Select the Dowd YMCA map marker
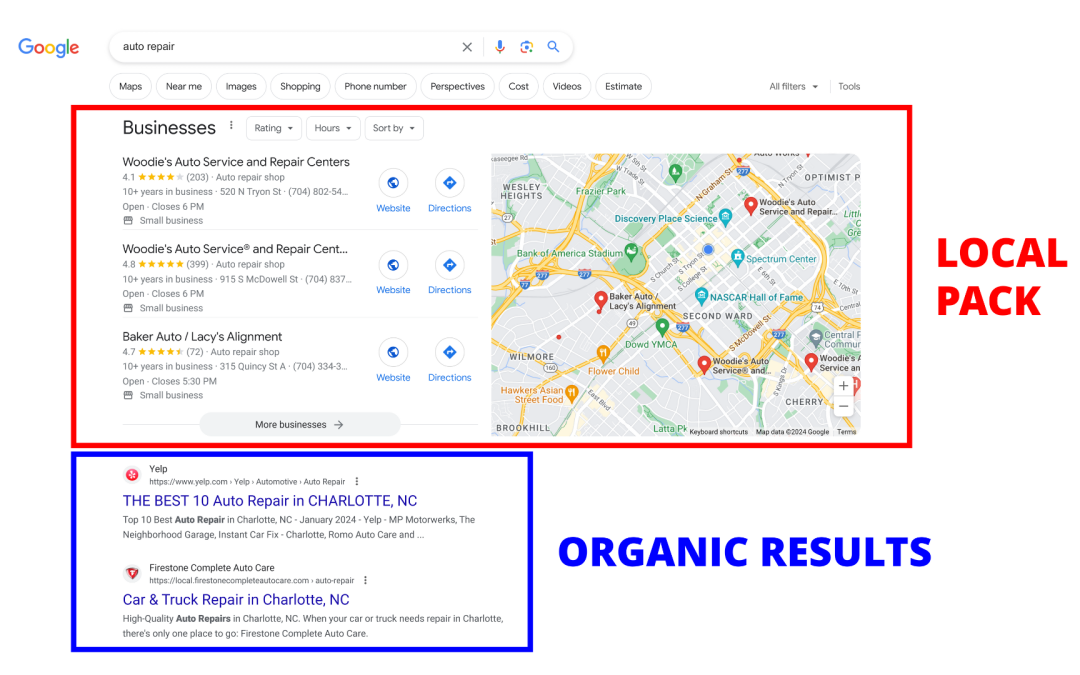The height and width of the screenshot is (675, 1080). pyautogui.click(x=662, y=326)
